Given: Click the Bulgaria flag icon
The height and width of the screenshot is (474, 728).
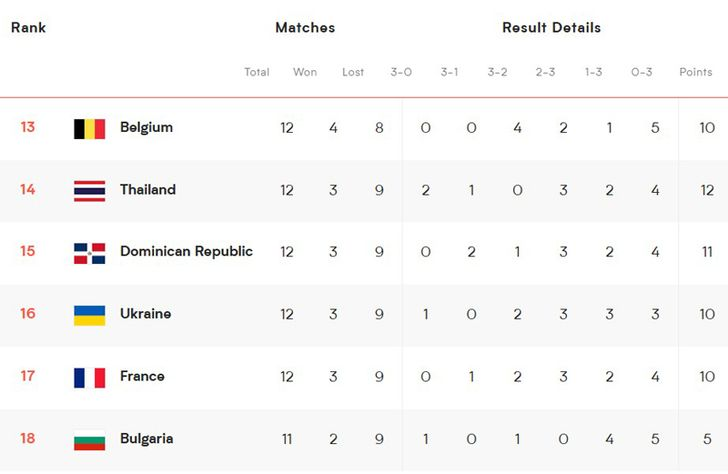Looking at the screenshot, I should point(90,440).
